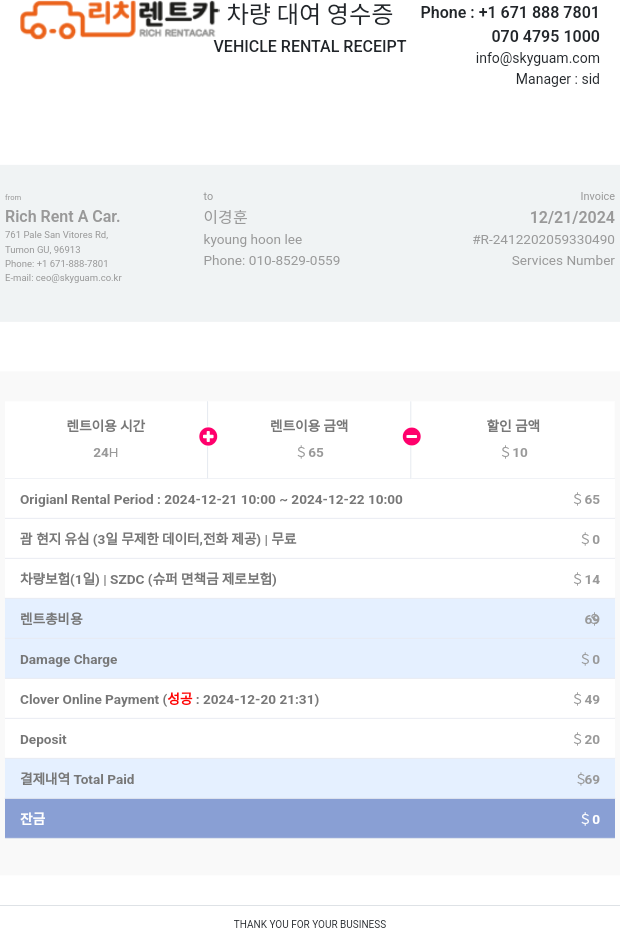Click the phone number +1 671 888 7801
620x932 pixels.
[x=539, y=12]
